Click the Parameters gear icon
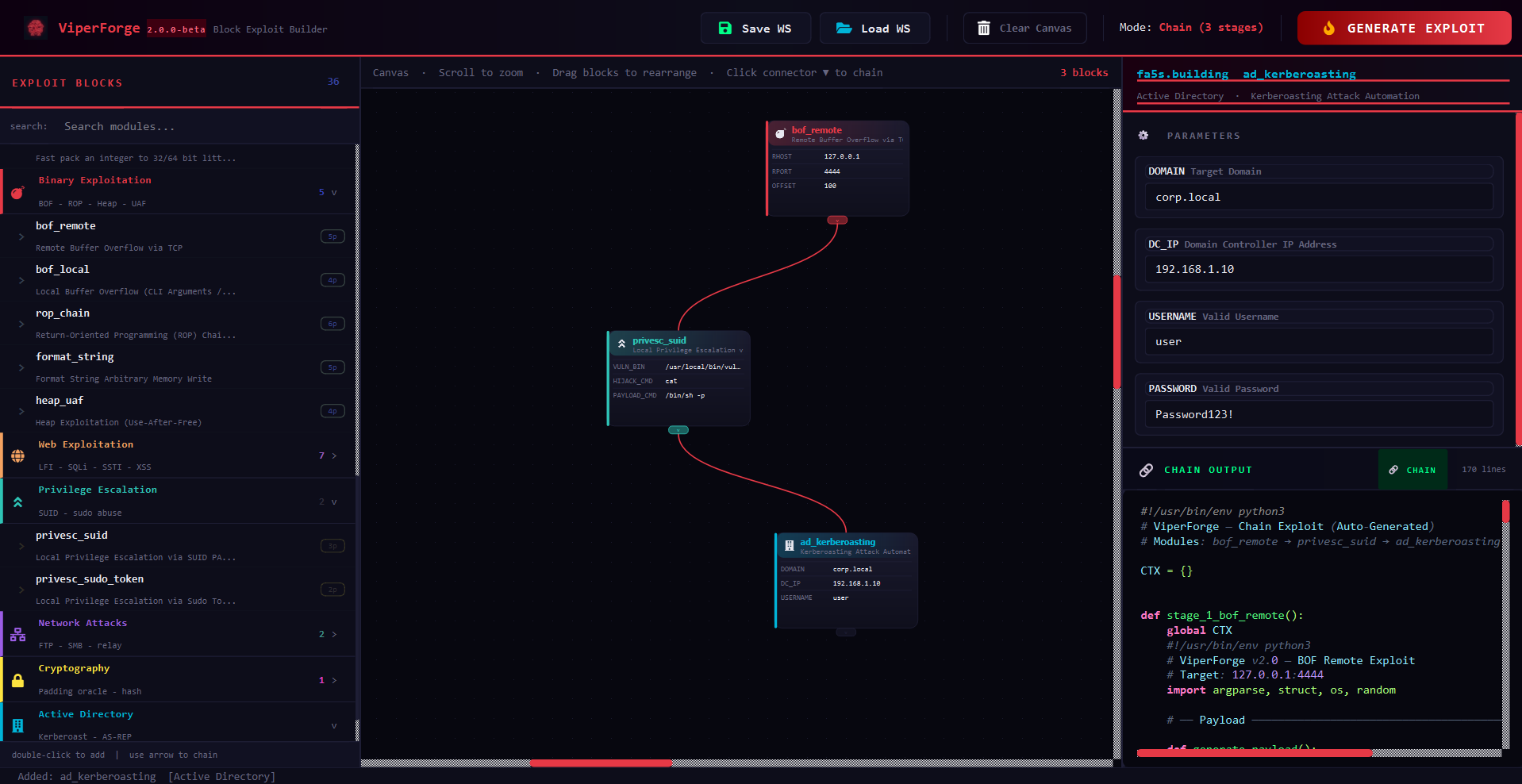This screenshot has height=784, width=1522. (1143, 135)
